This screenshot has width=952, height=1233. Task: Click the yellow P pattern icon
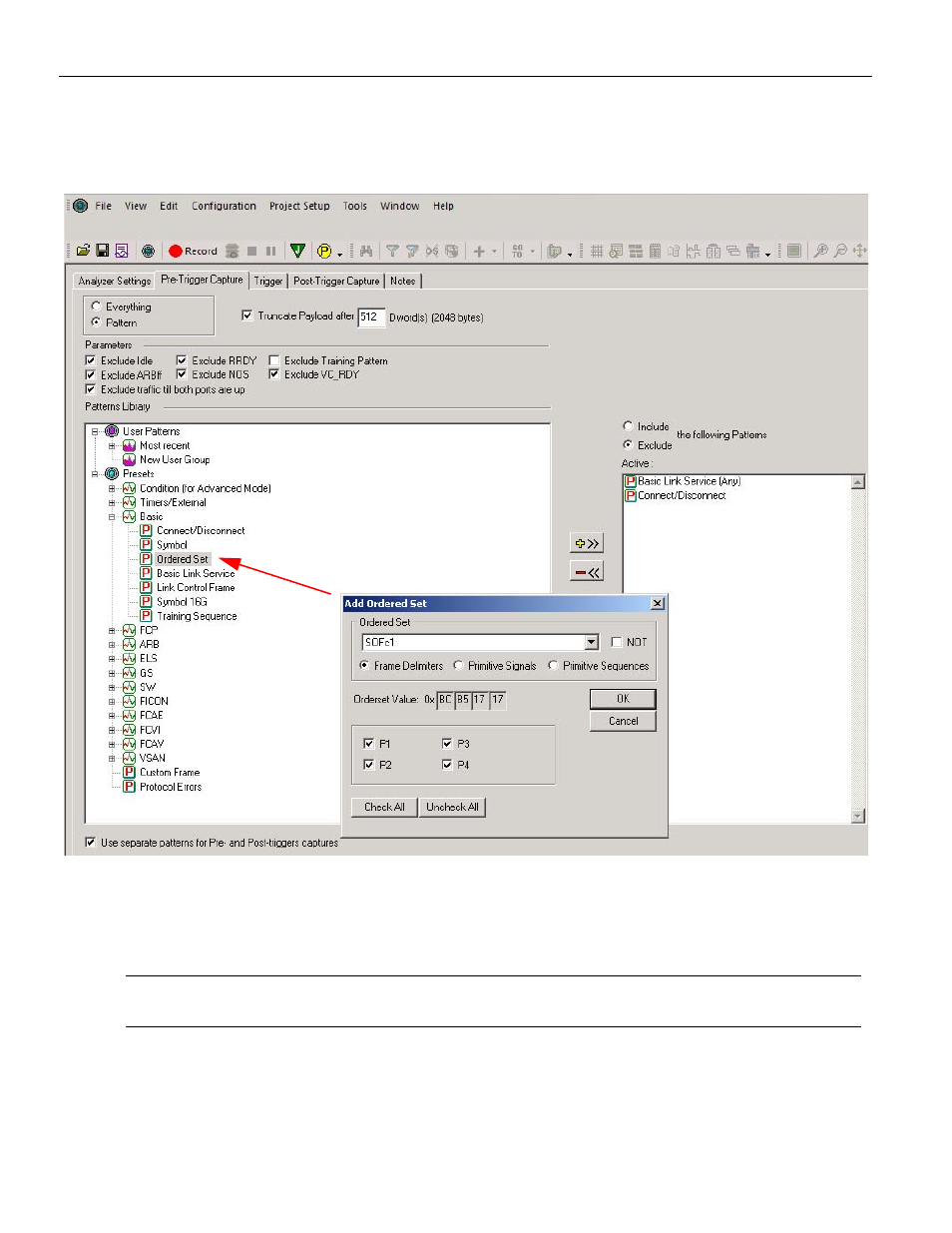pos(324,252)
